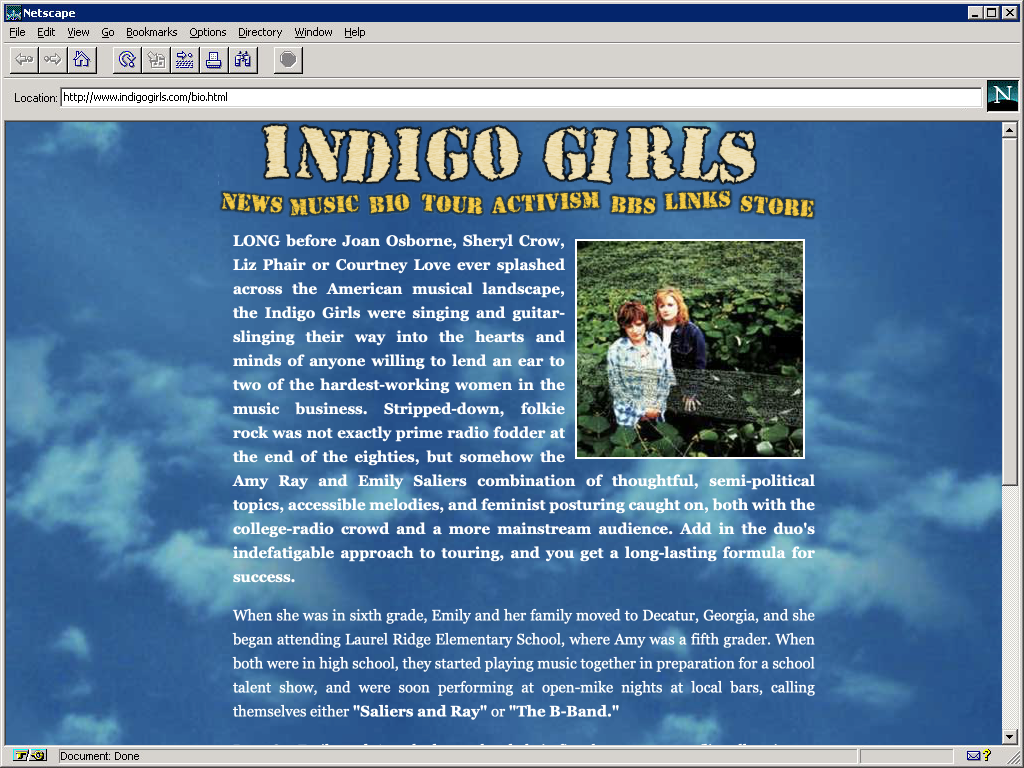Click the Stop loading icon

(x=287, y=59)
